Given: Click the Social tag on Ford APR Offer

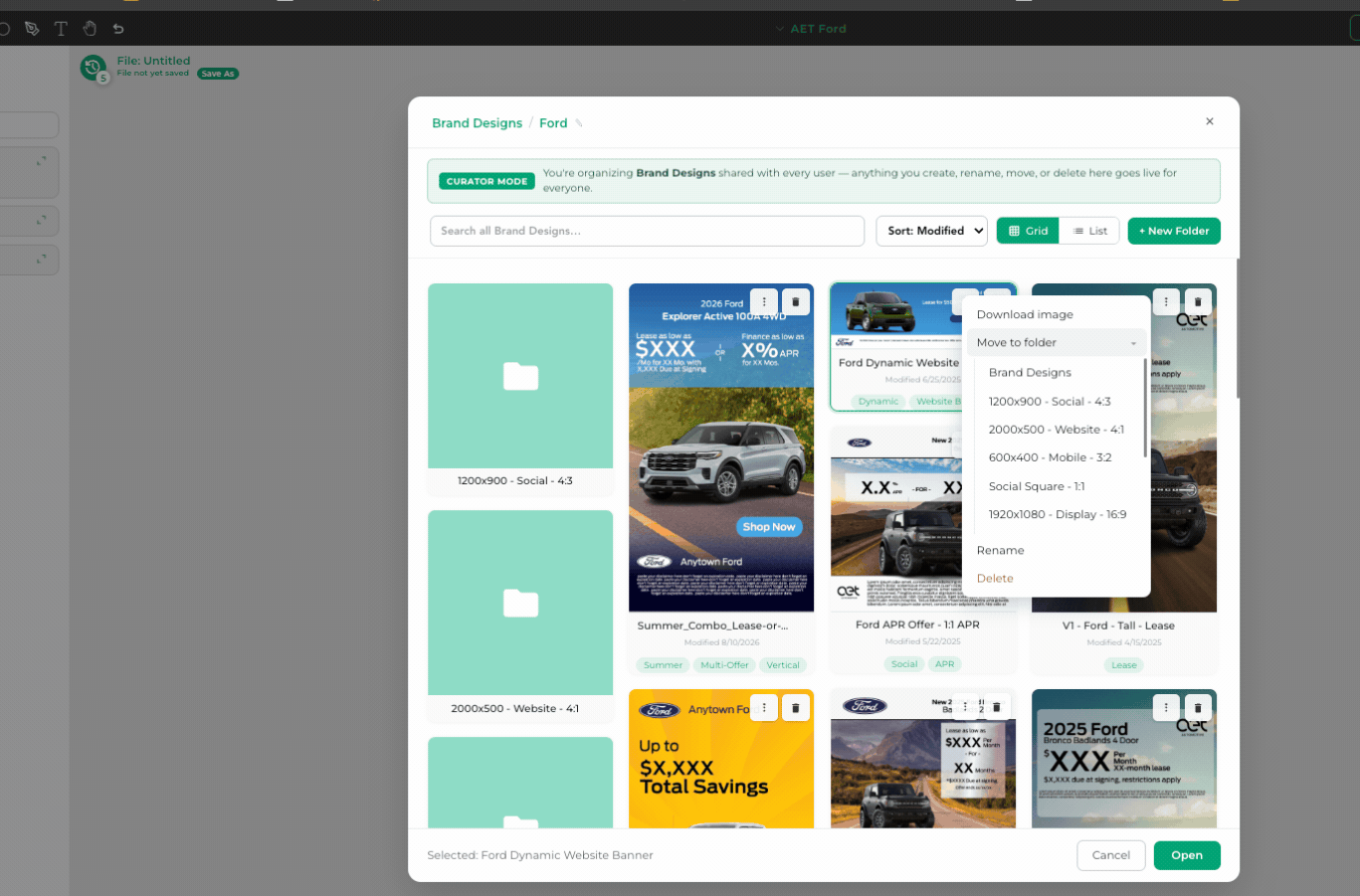Looking at the screenshot, I should click(x=904, y=664).
